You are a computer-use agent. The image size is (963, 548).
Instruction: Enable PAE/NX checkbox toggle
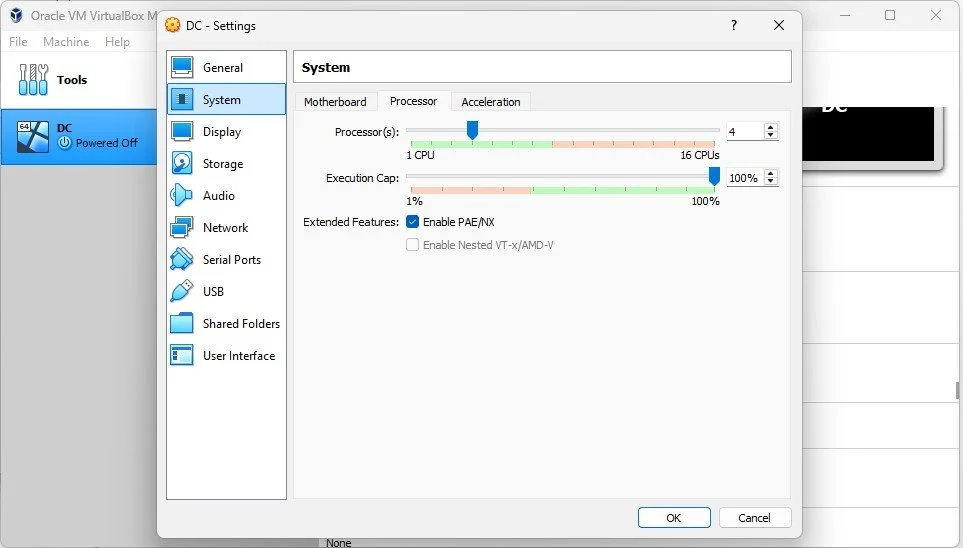413,222
